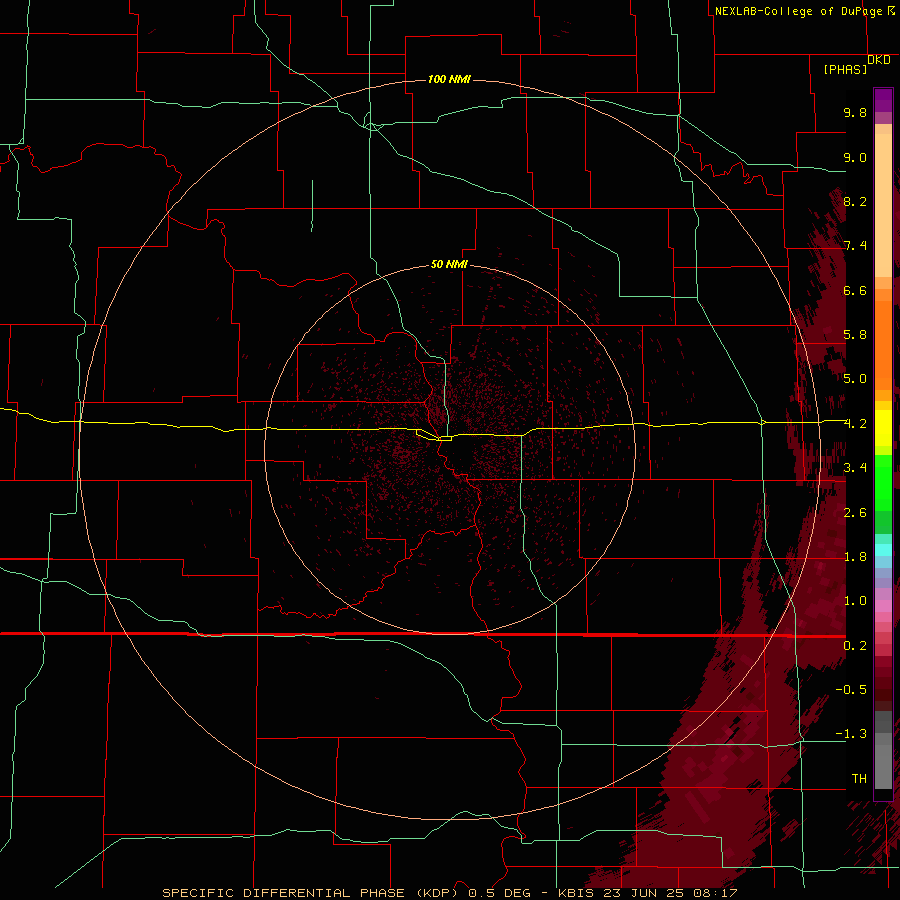900x900 pixels.
Task: Click the 3.4 value on the color scale
Action: tap(855, 468)
